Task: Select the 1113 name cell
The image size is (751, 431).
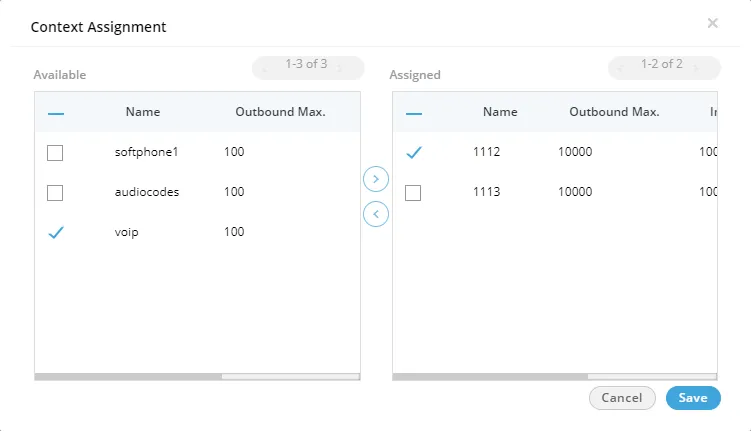Action: [x=487, y=192]
